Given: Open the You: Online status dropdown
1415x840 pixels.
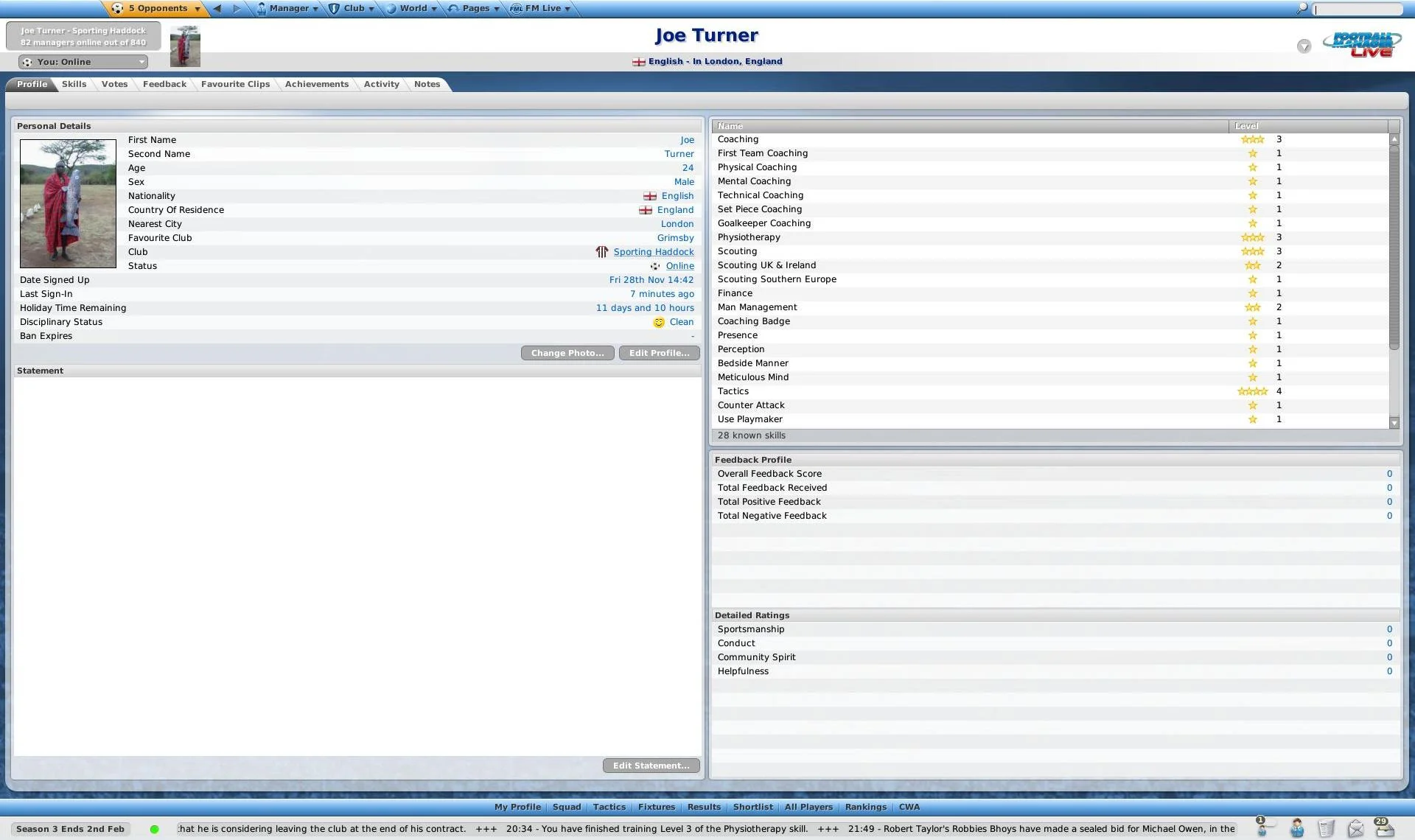Looking at the screenshot, I should coord(83,62).
